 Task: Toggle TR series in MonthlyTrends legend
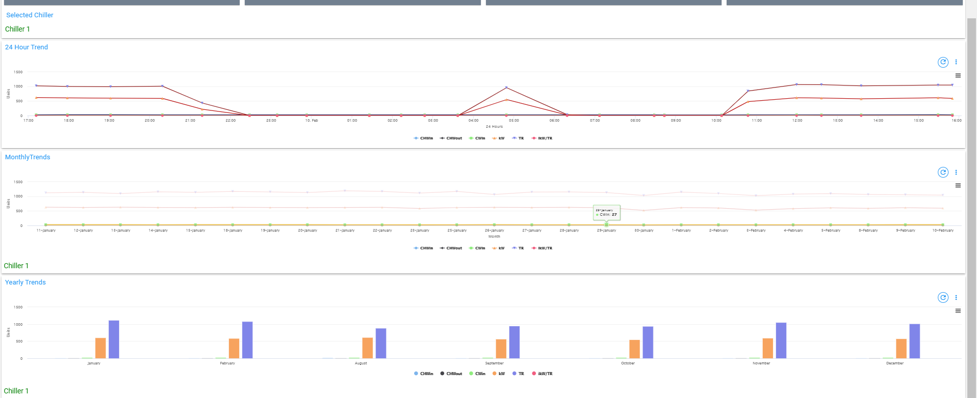point(518,248)
